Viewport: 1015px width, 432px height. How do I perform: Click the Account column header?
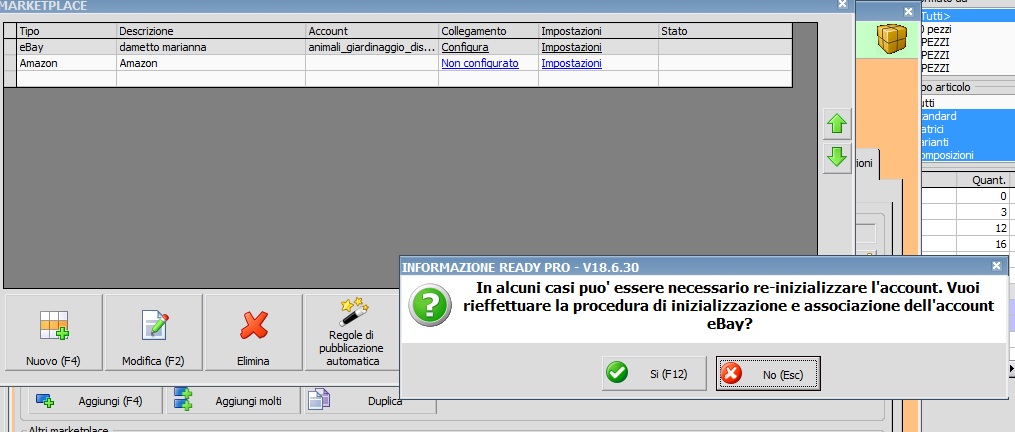372,31
